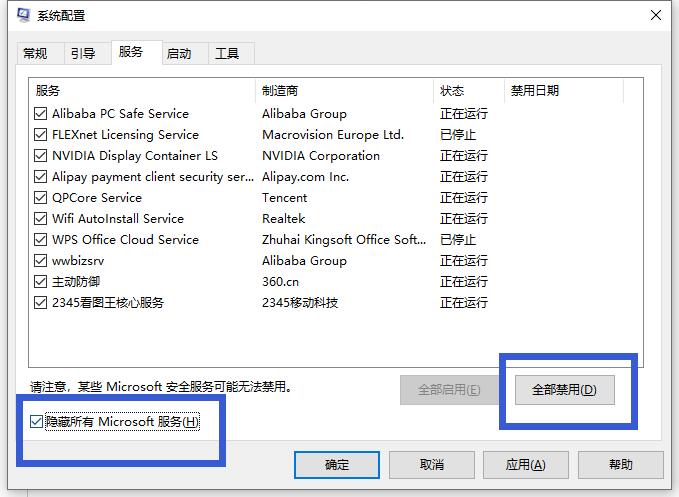Click the 全部禁用 button
679x497 pixels.
click(x=563, y=390)
